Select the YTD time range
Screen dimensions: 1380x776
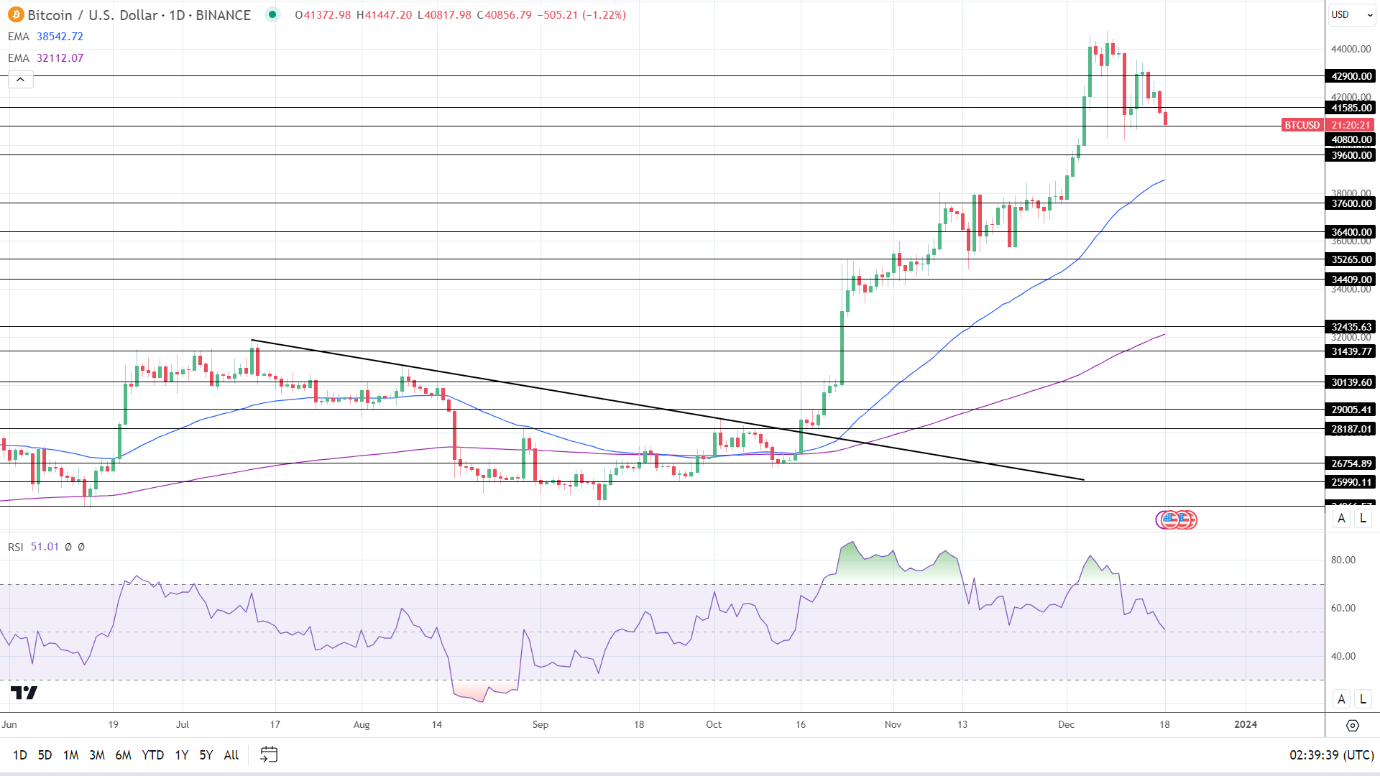[153, 755]
